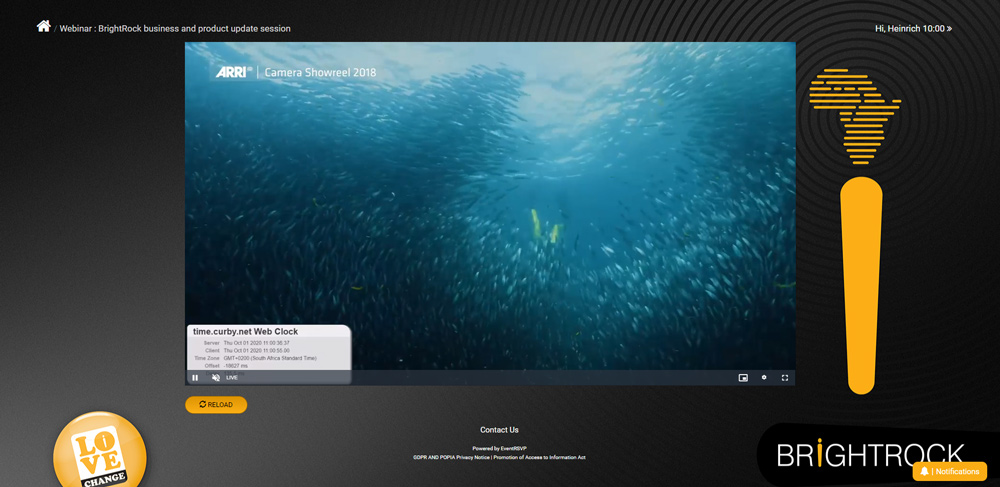Expand the Hi, Heinrich user menu

pyautogui.click(x=913, y=29)
